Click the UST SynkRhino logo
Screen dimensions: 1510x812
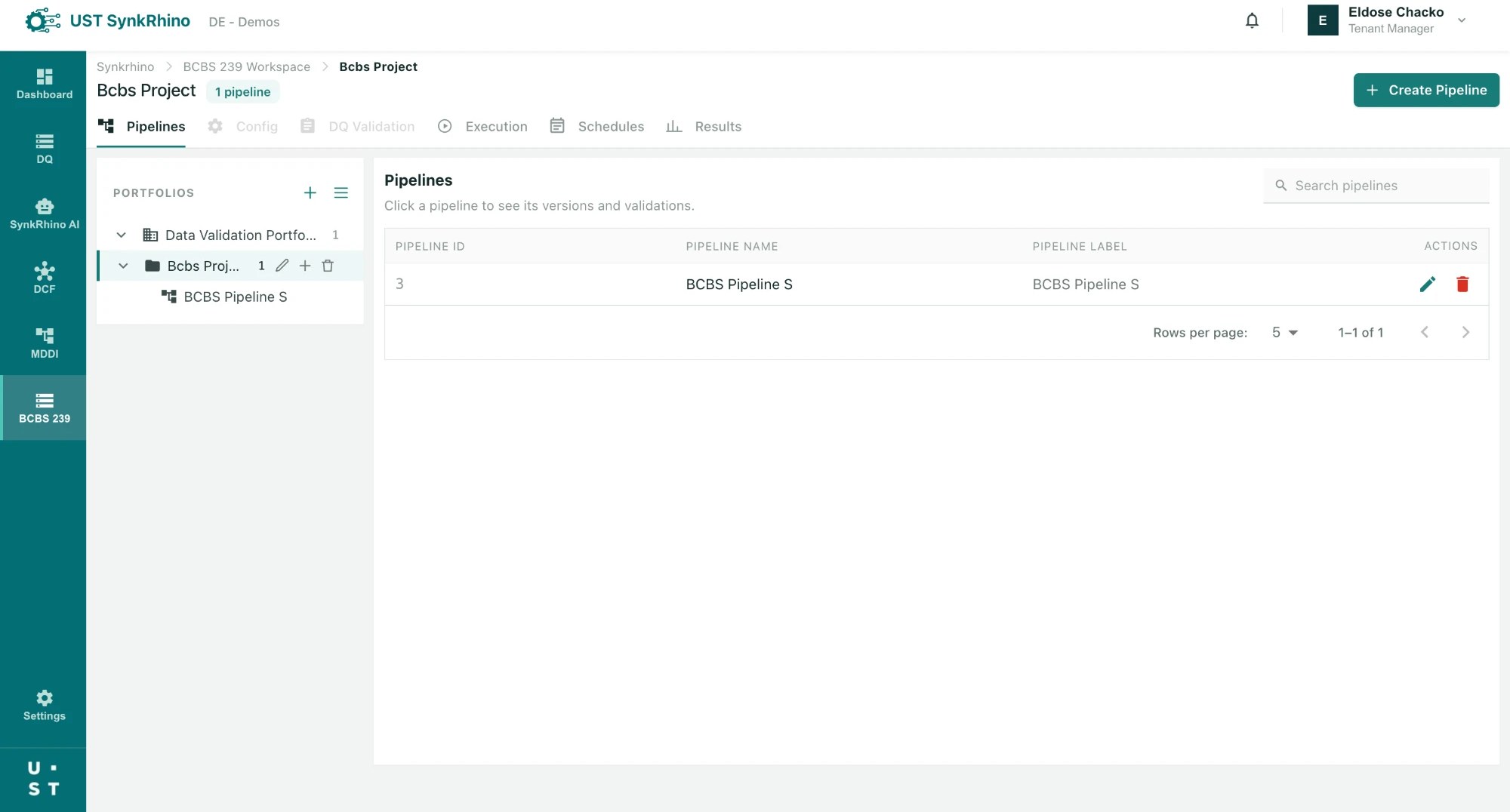(107, 21)
